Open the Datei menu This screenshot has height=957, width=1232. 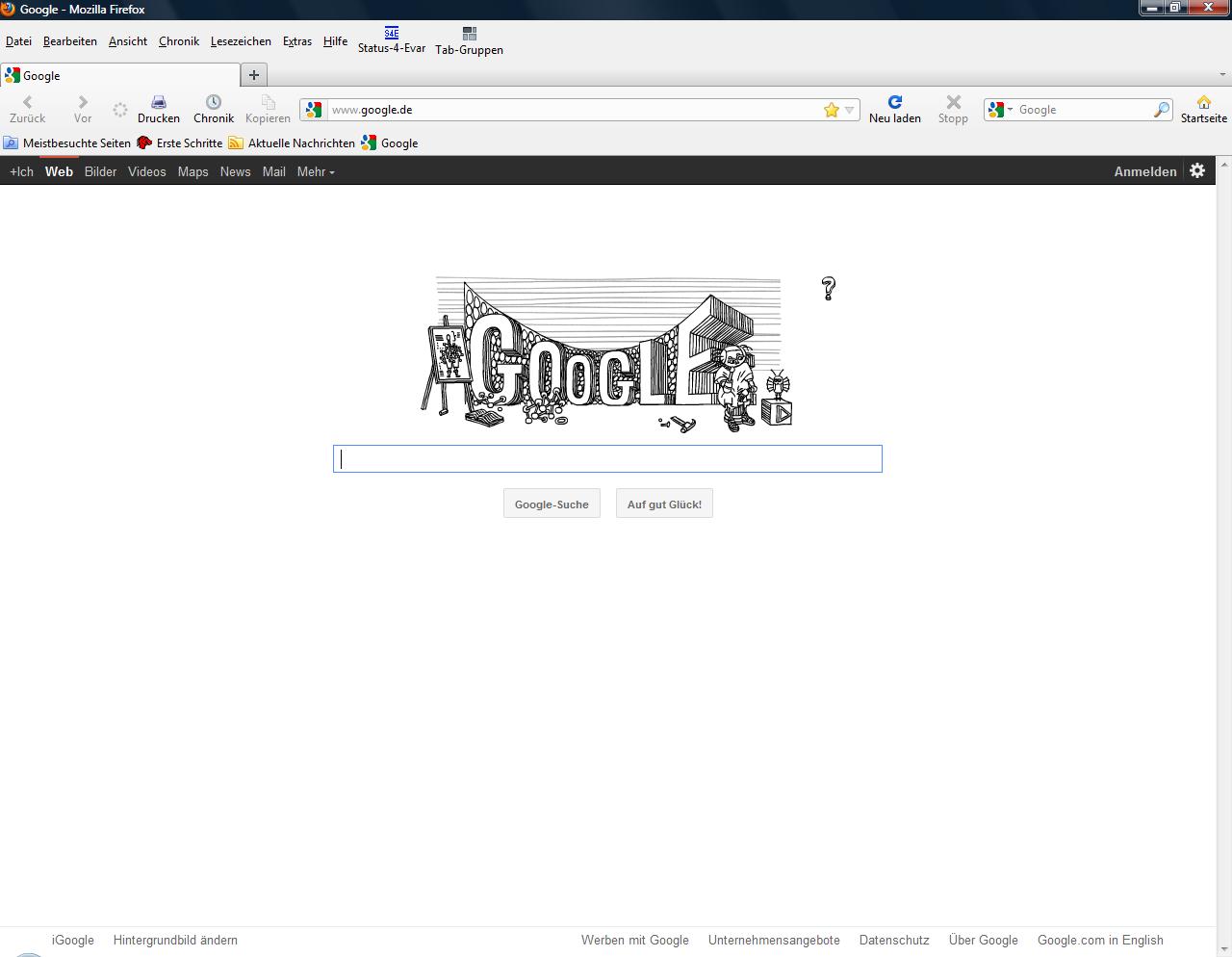point(18,41)
